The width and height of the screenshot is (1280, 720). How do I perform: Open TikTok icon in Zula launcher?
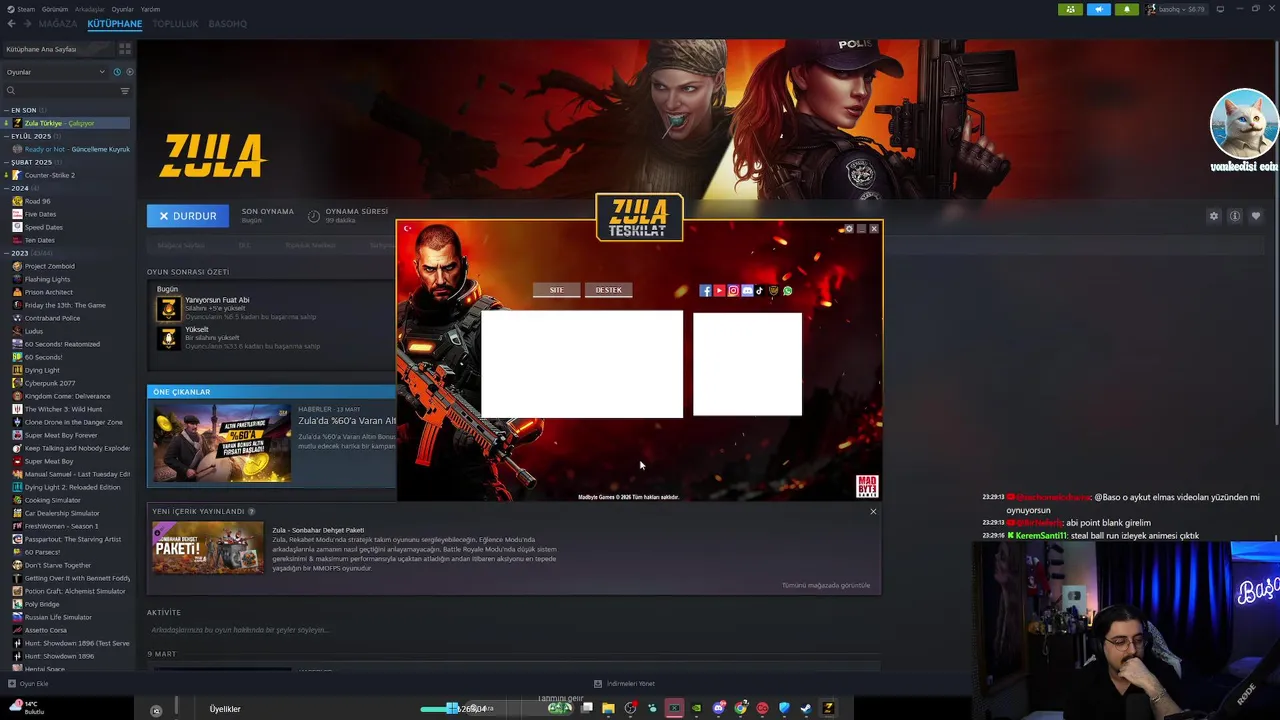point(760,291)
